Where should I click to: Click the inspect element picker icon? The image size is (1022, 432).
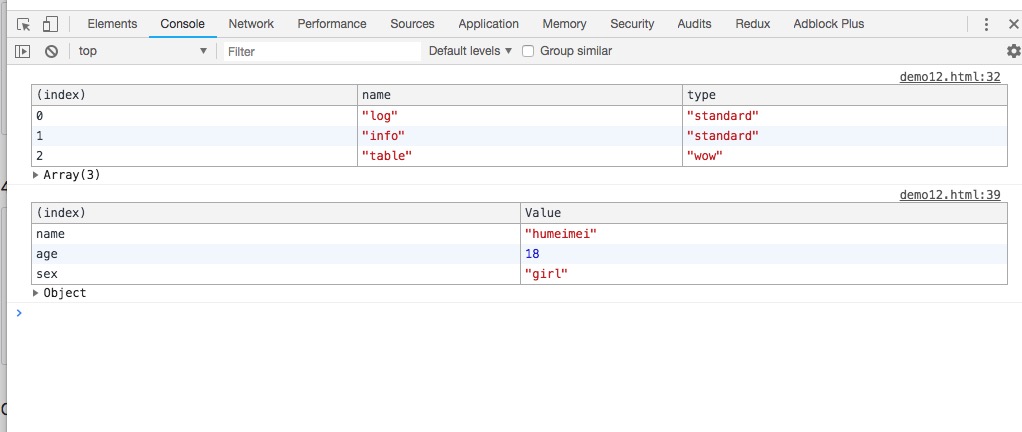pos(23,24)
